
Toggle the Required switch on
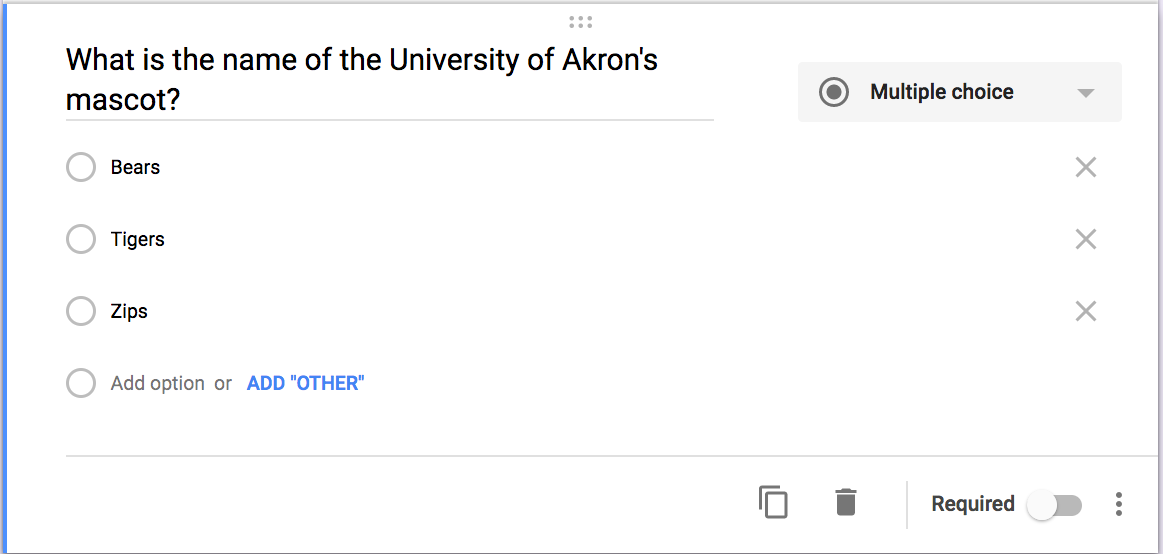pyautogui.click(x=1054, y=505)
